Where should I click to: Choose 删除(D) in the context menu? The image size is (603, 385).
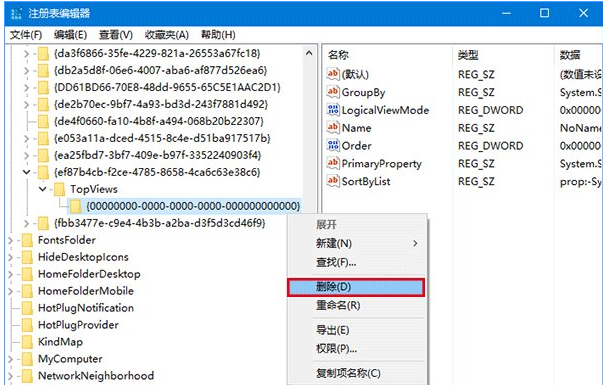point(356,287)
